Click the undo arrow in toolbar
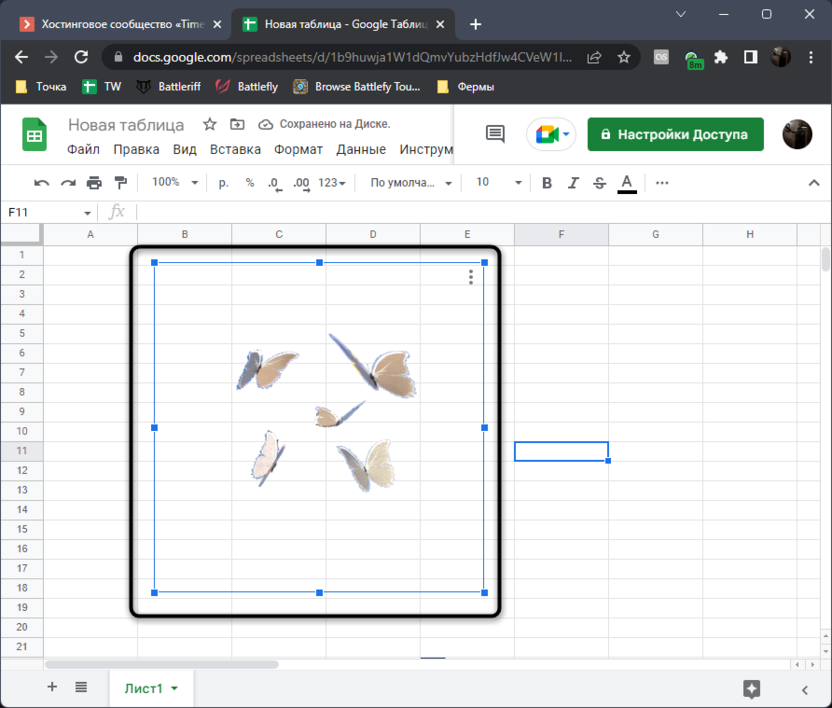The image size is (832, 708). click(x=41, y=183)
